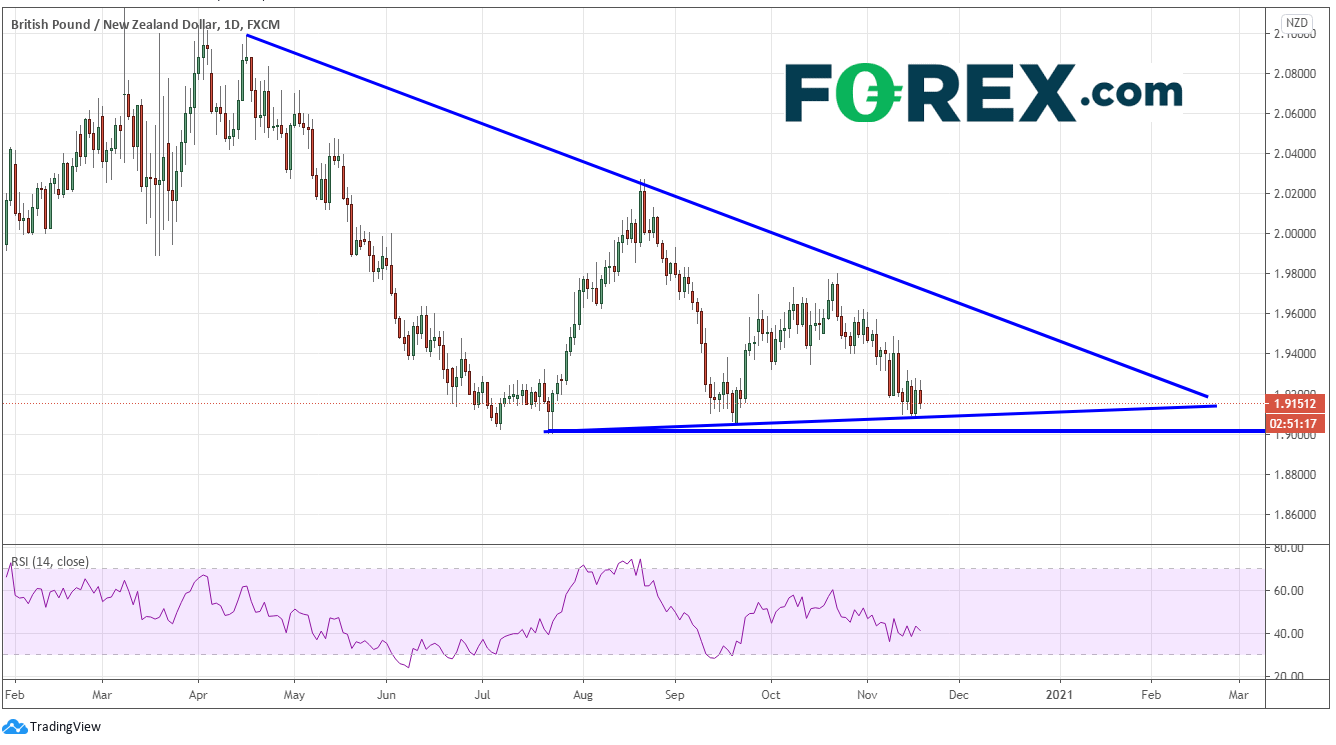Click the 1.96000 price axis label

tap(1295, 314)
